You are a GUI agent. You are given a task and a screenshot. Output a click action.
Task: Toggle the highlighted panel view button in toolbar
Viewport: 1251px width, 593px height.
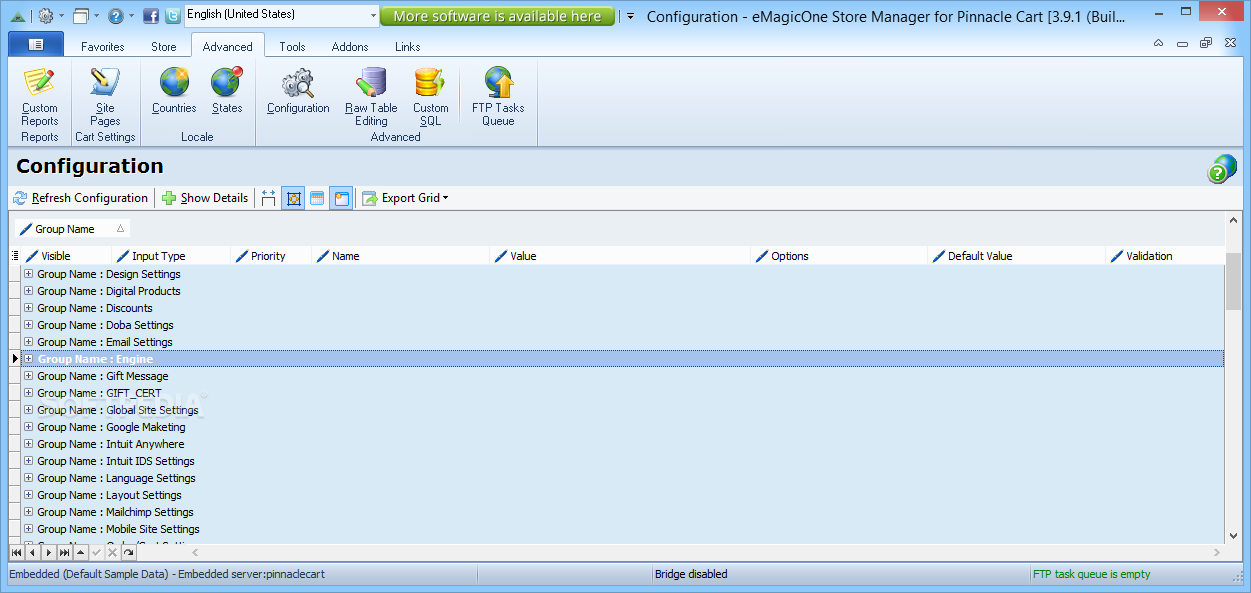pos(341,198)
